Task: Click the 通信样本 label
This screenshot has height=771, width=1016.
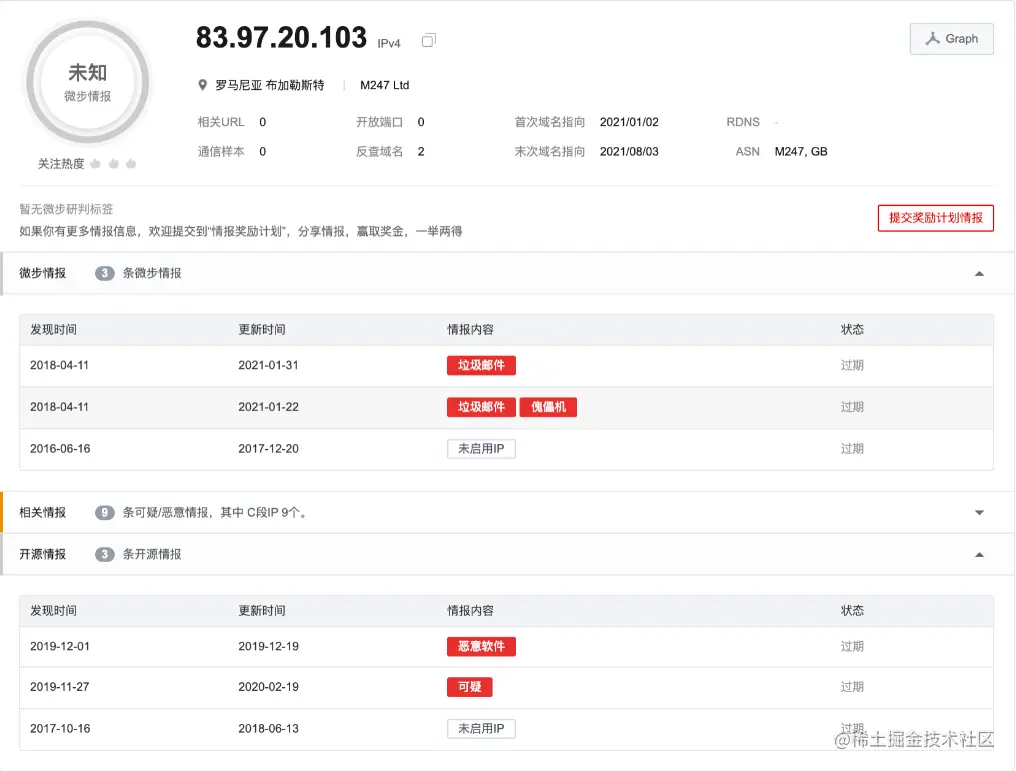Action: (221, 152)
